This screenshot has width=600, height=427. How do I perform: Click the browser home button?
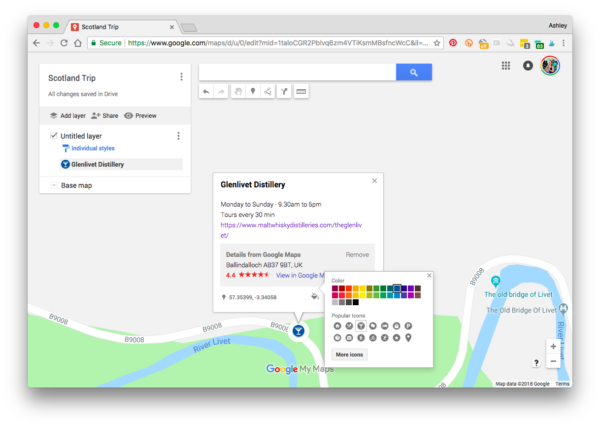coord(78,43)
